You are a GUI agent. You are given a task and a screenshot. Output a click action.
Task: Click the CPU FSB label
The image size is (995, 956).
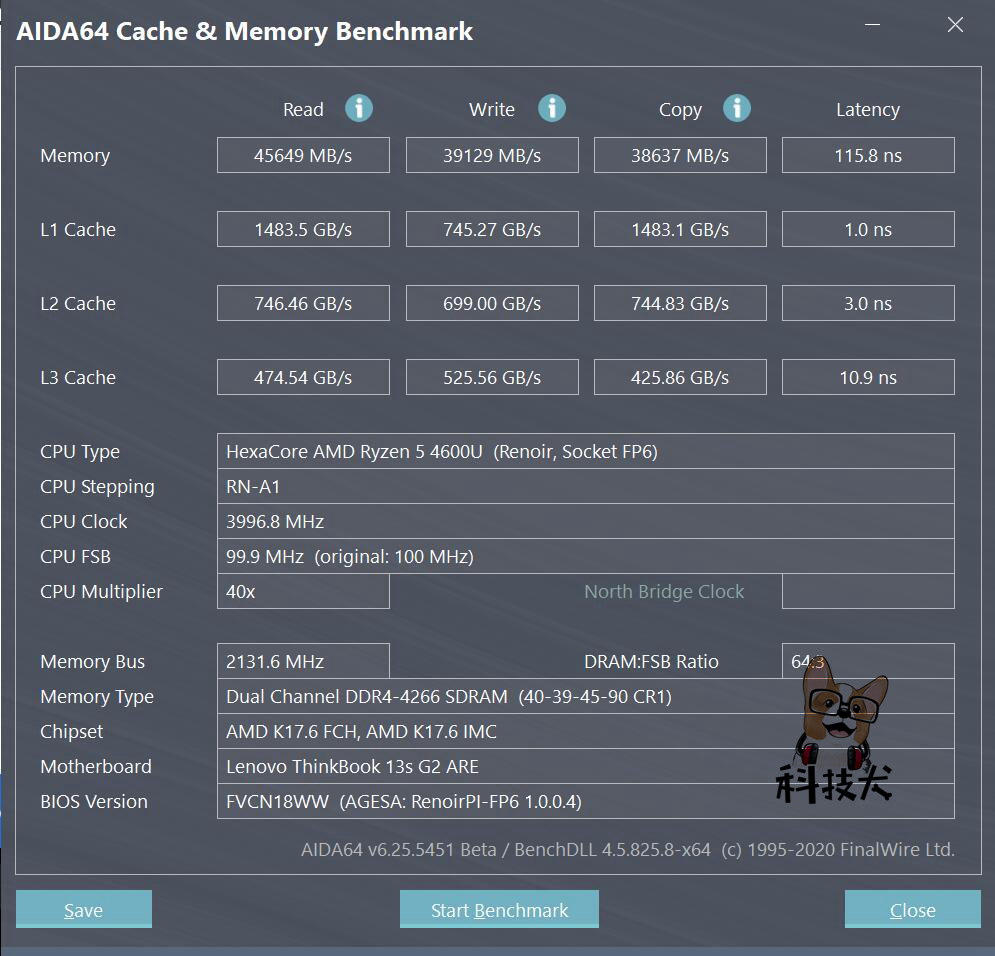pyautogui.click(x=76, y=556)
